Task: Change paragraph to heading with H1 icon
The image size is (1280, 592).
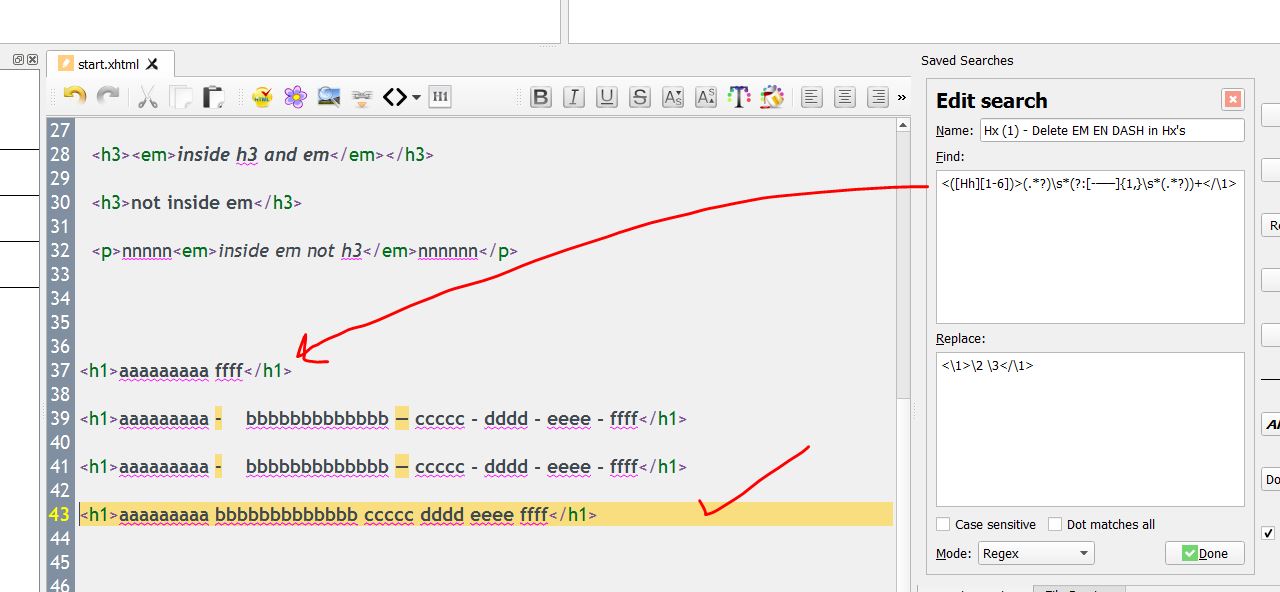Action: pos(439,97)
